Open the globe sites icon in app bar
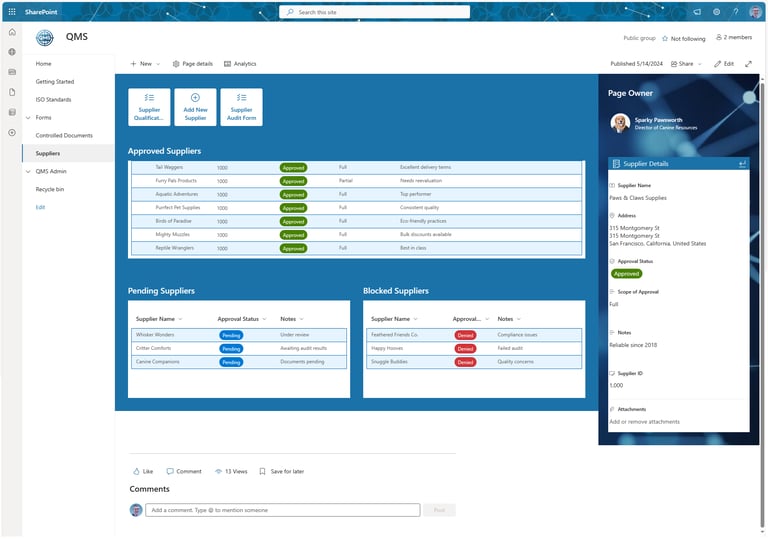 click(12, 52)
